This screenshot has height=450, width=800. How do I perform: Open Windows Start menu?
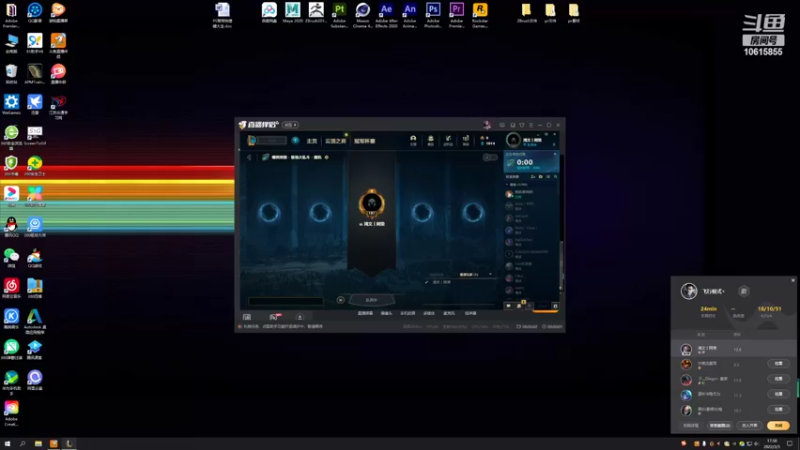tap(7, 444)
